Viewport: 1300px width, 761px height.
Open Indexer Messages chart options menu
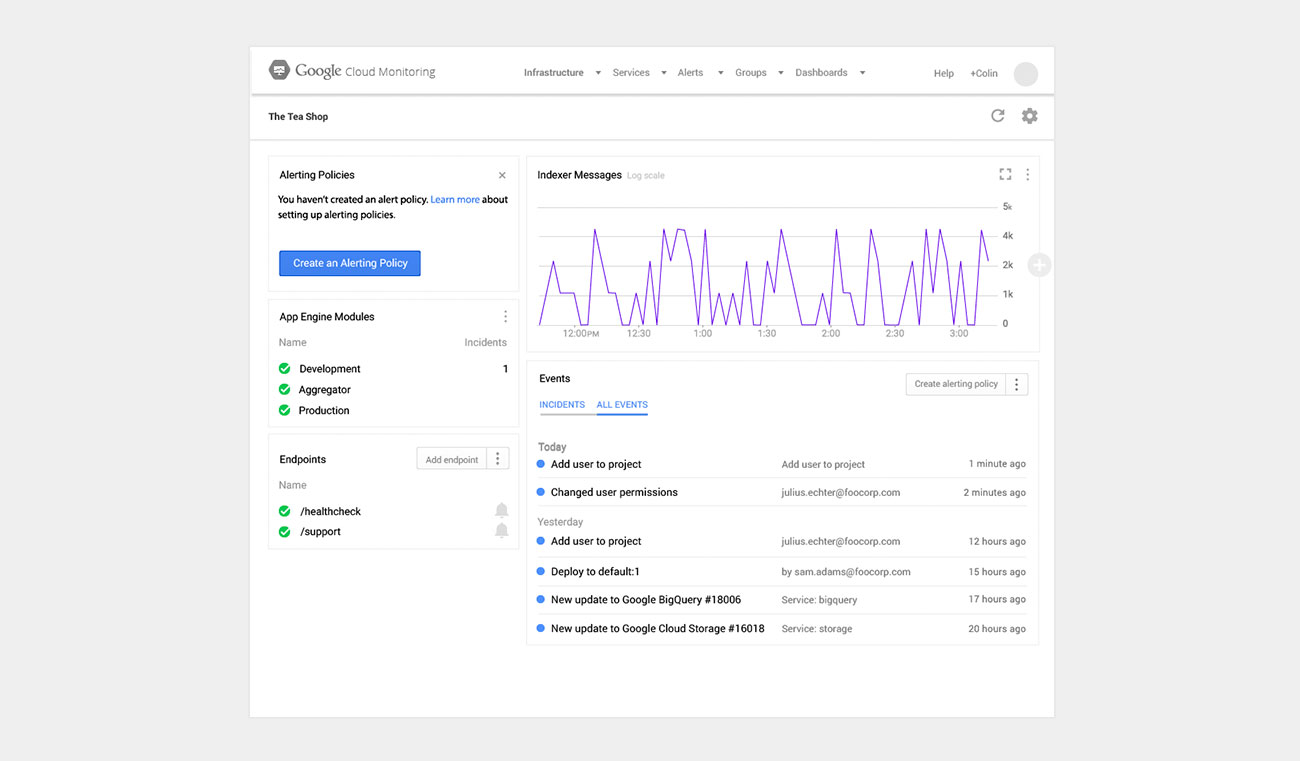coord(1027,175)
